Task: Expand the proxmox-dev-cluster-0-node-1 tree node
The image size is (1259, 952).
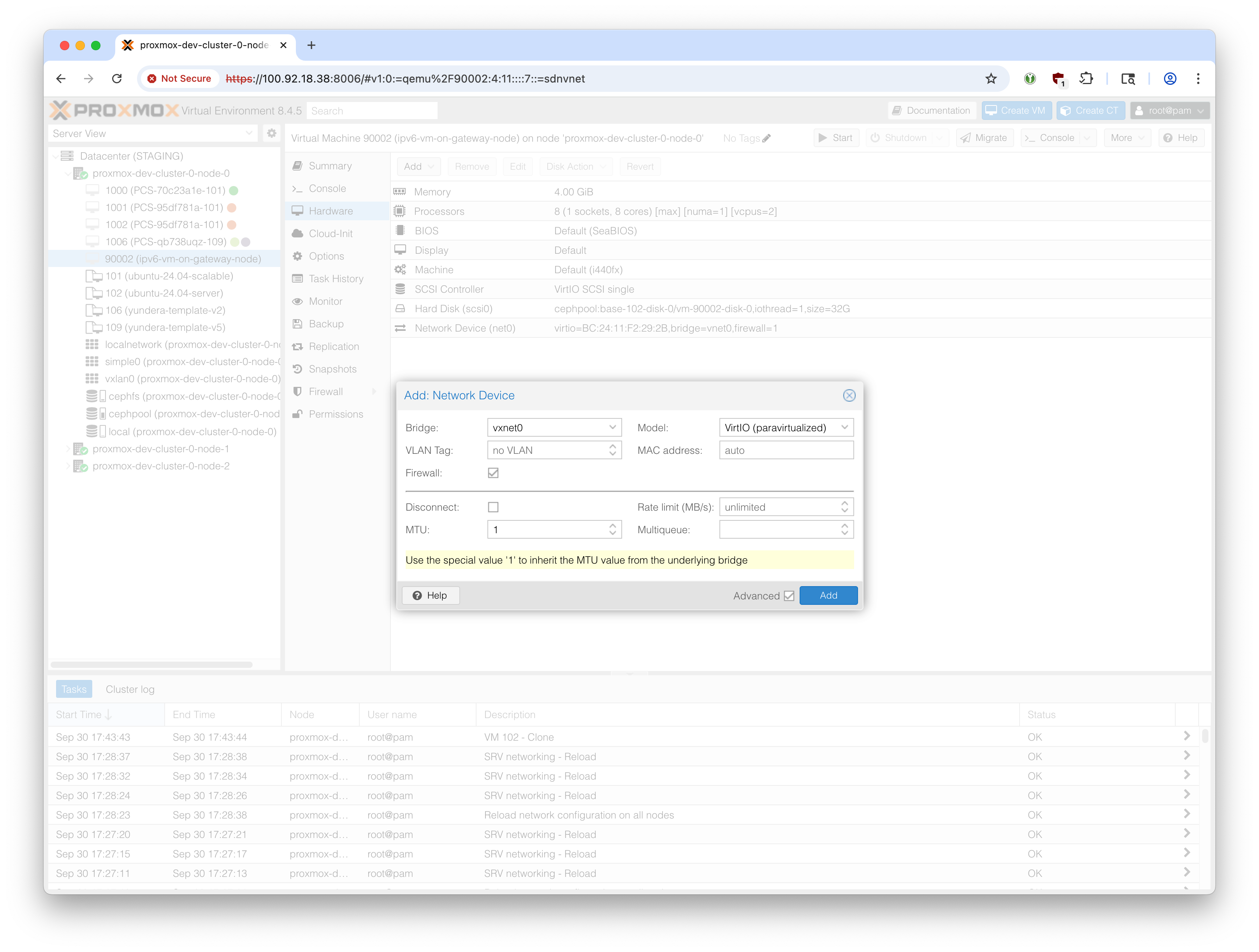Action: 68,449
